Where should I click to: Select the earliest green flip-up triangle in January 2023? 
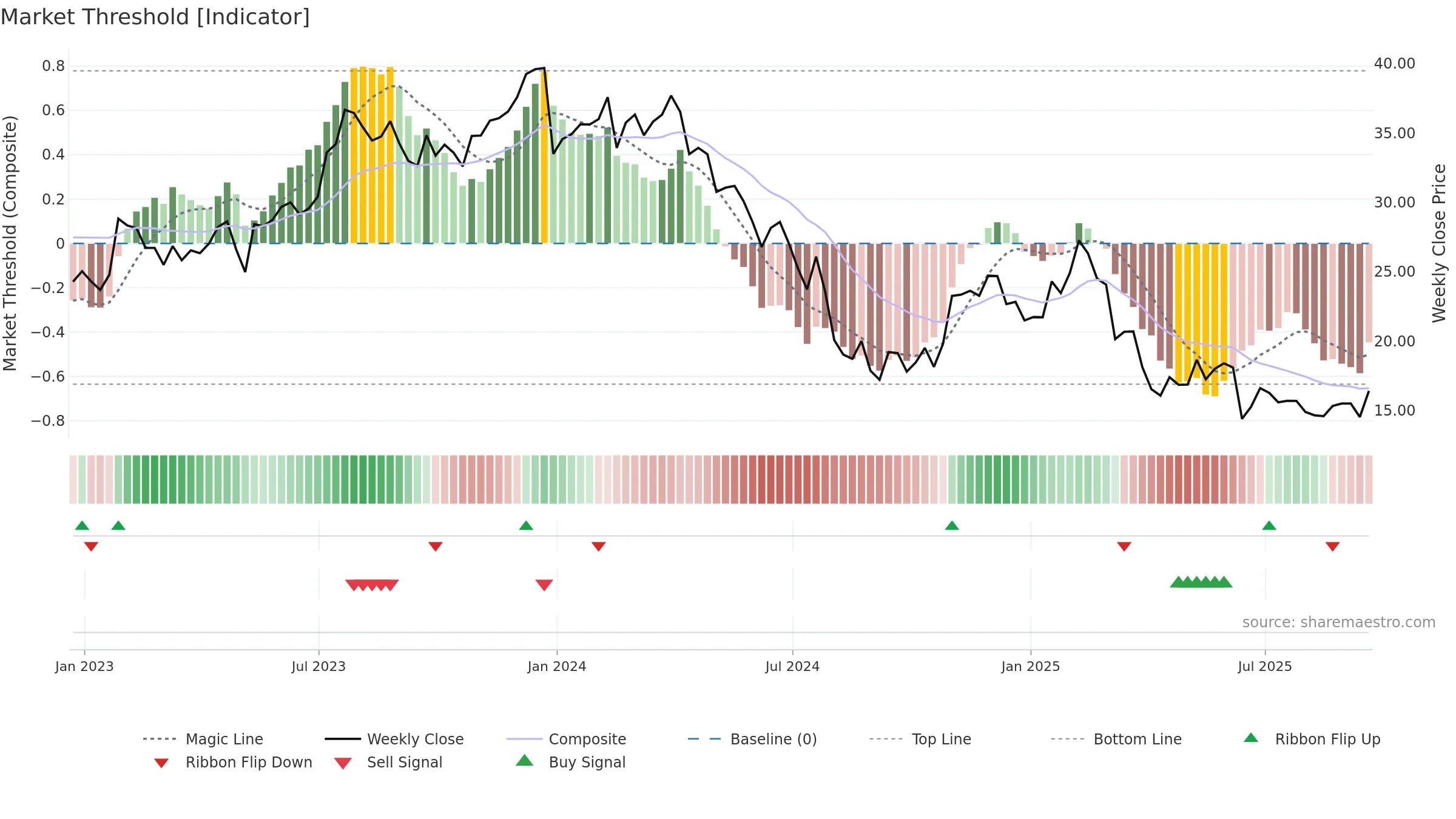pos(82,525)
